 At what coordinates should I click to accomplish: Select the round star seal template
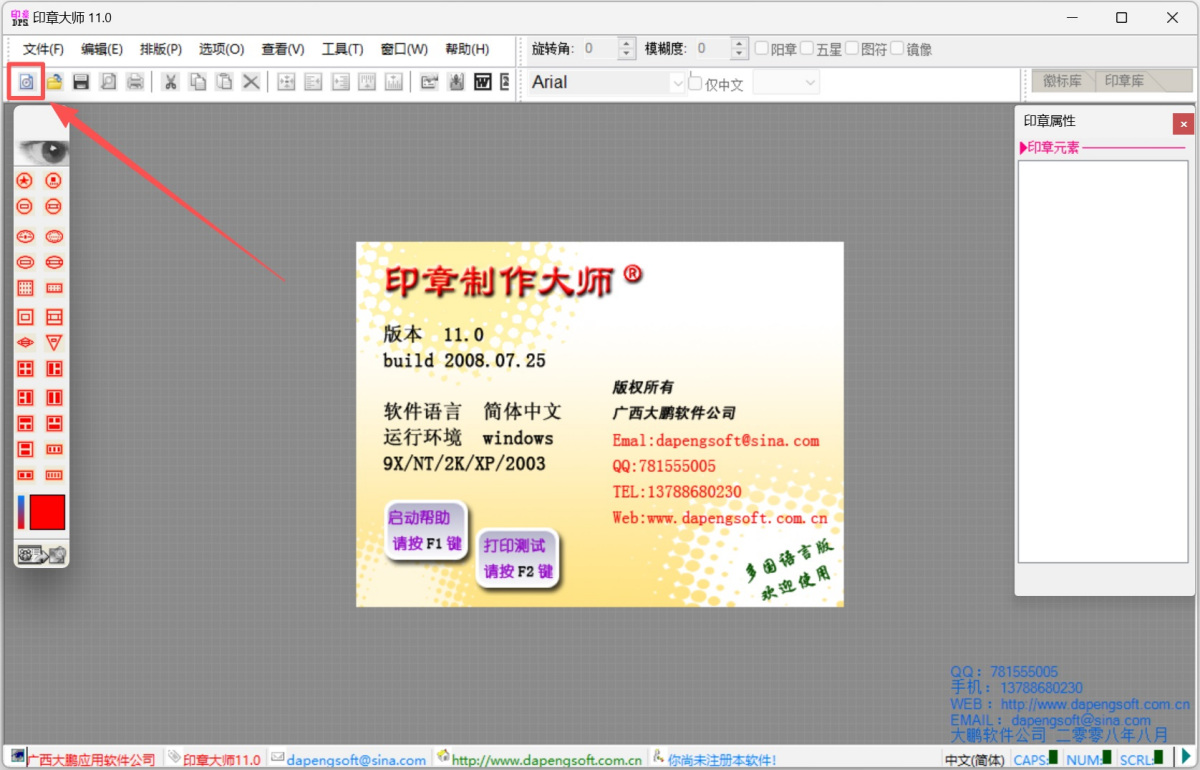tap(25, 181)
